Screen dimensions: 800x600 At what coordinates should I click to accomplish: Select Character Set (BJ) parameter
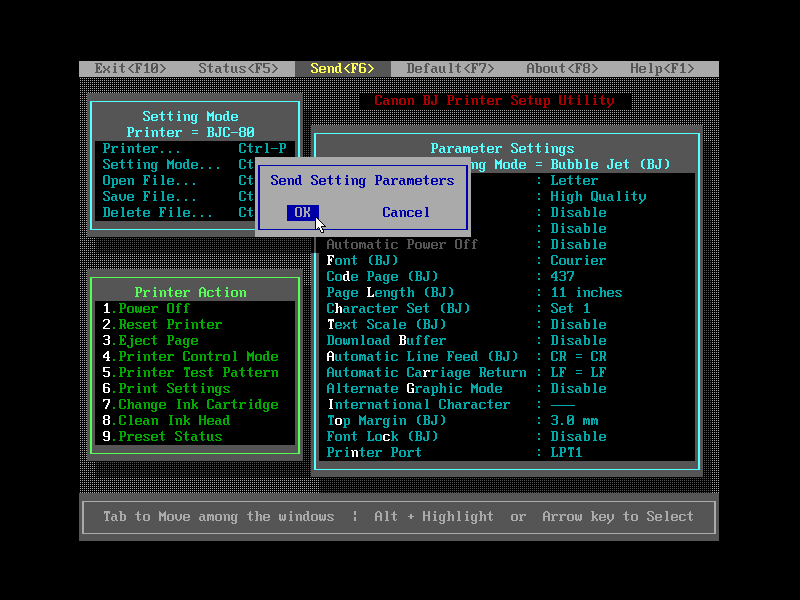click(398, 308)
